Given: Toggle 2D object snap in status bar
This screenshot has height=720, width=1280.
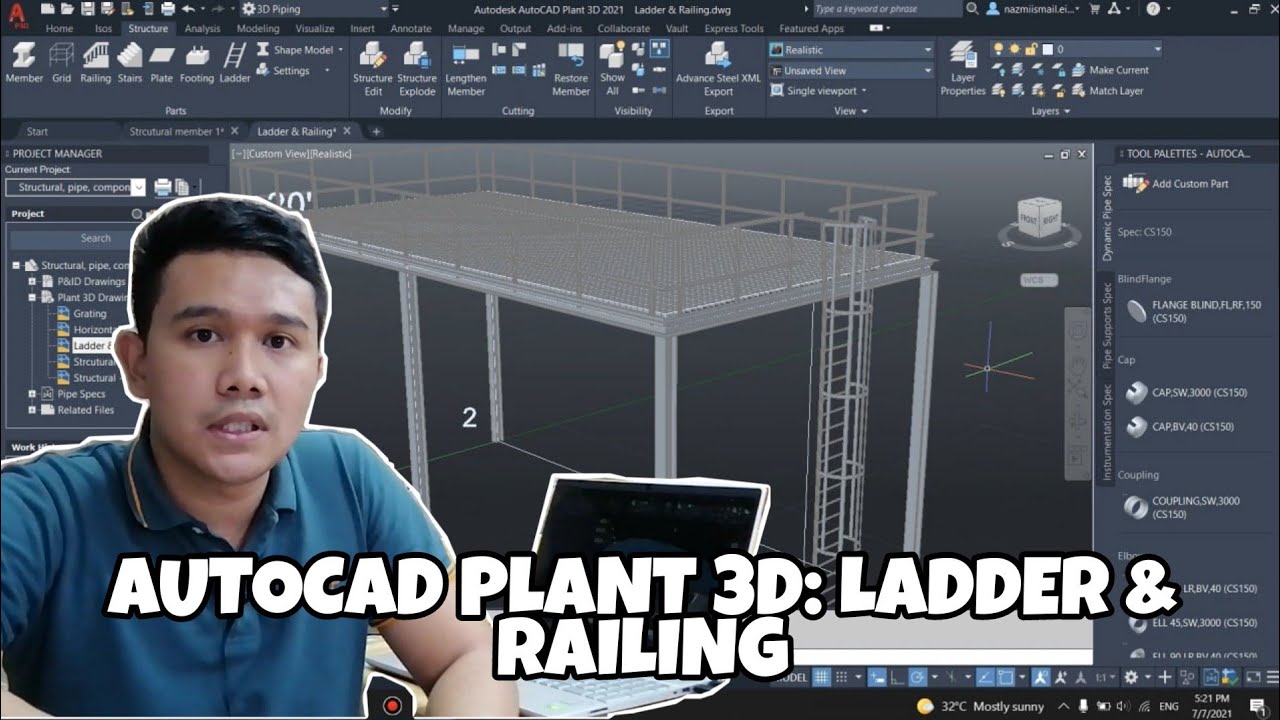Looking at the screenshot, I should pyautogui.click(x=1007, y=677).
